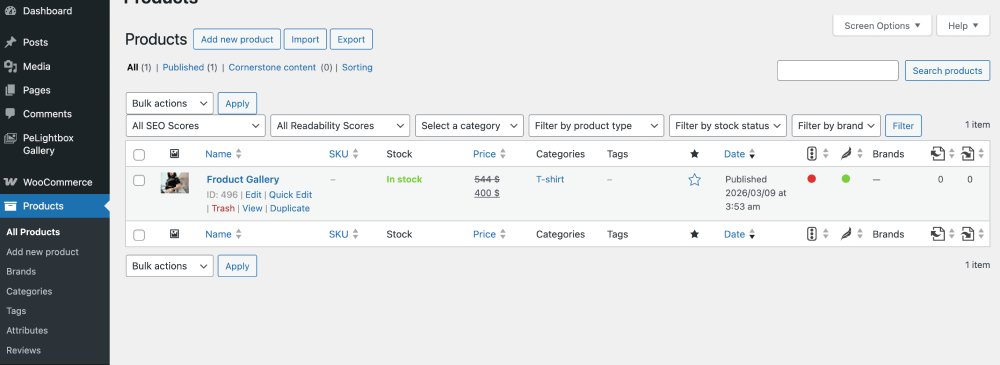Toggle featured star for Product Gallery
Viewport: 1000px width, 365px height.
tap(695, 180)
